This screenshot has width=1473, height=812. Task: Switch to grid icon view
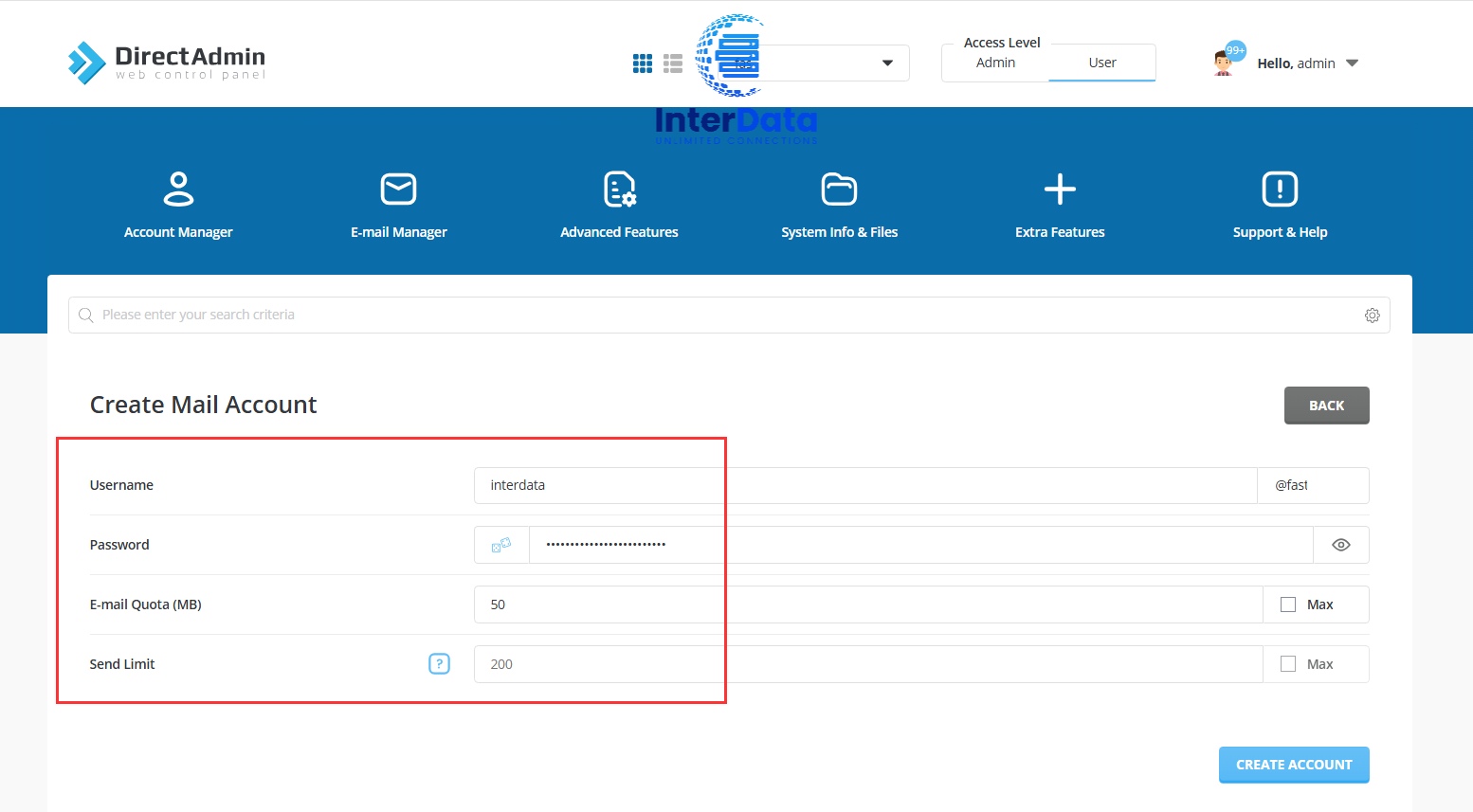[643, 63]
